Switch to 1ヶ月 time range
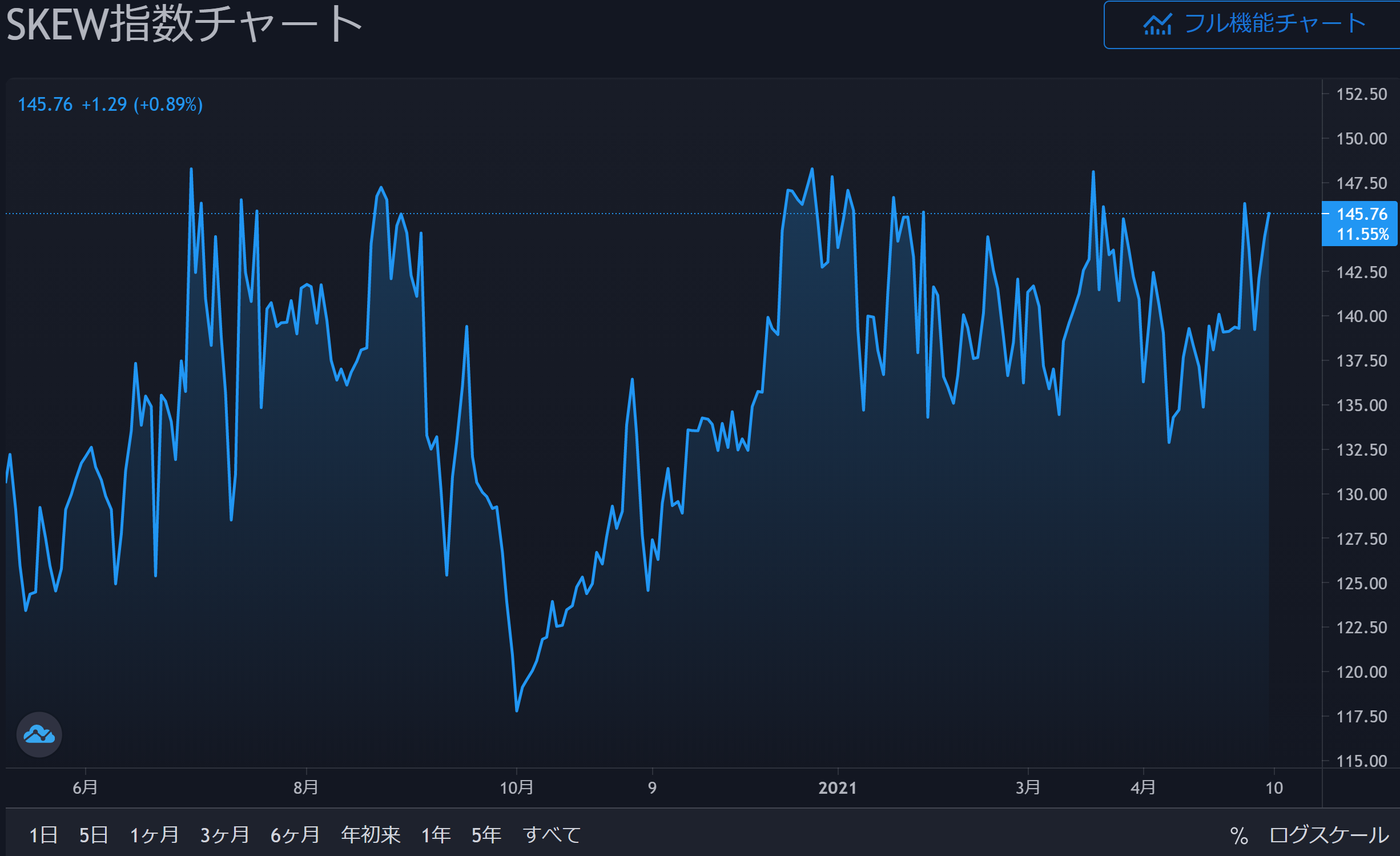 [x=154, y=835]
